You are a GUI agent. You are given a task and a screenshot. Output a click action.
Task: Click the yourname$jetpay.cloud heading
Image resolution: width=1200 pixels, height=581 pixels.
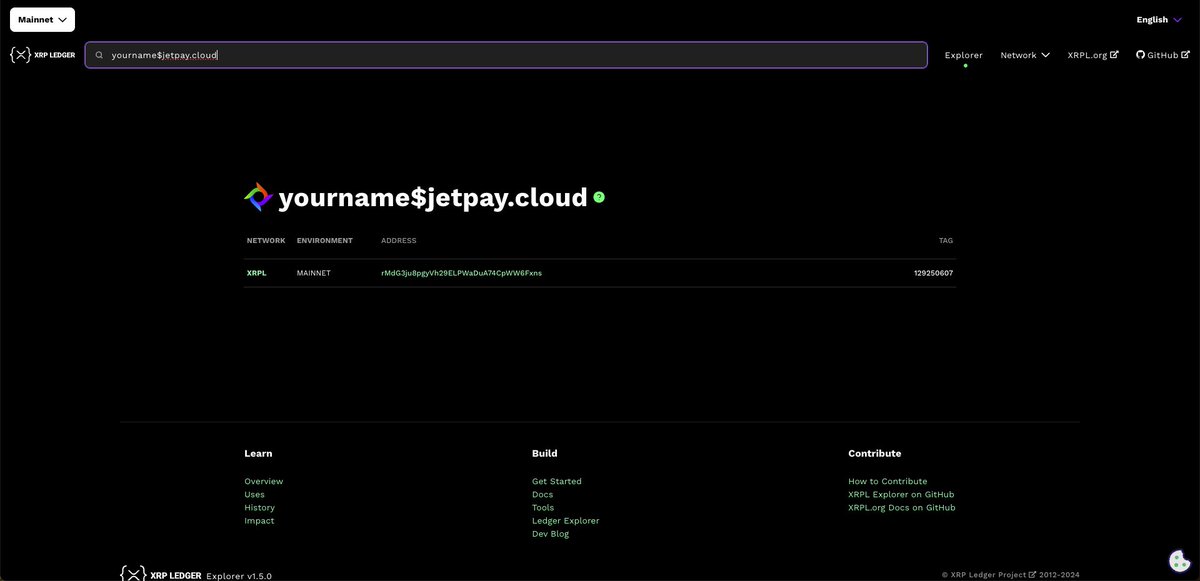point(432,197)
